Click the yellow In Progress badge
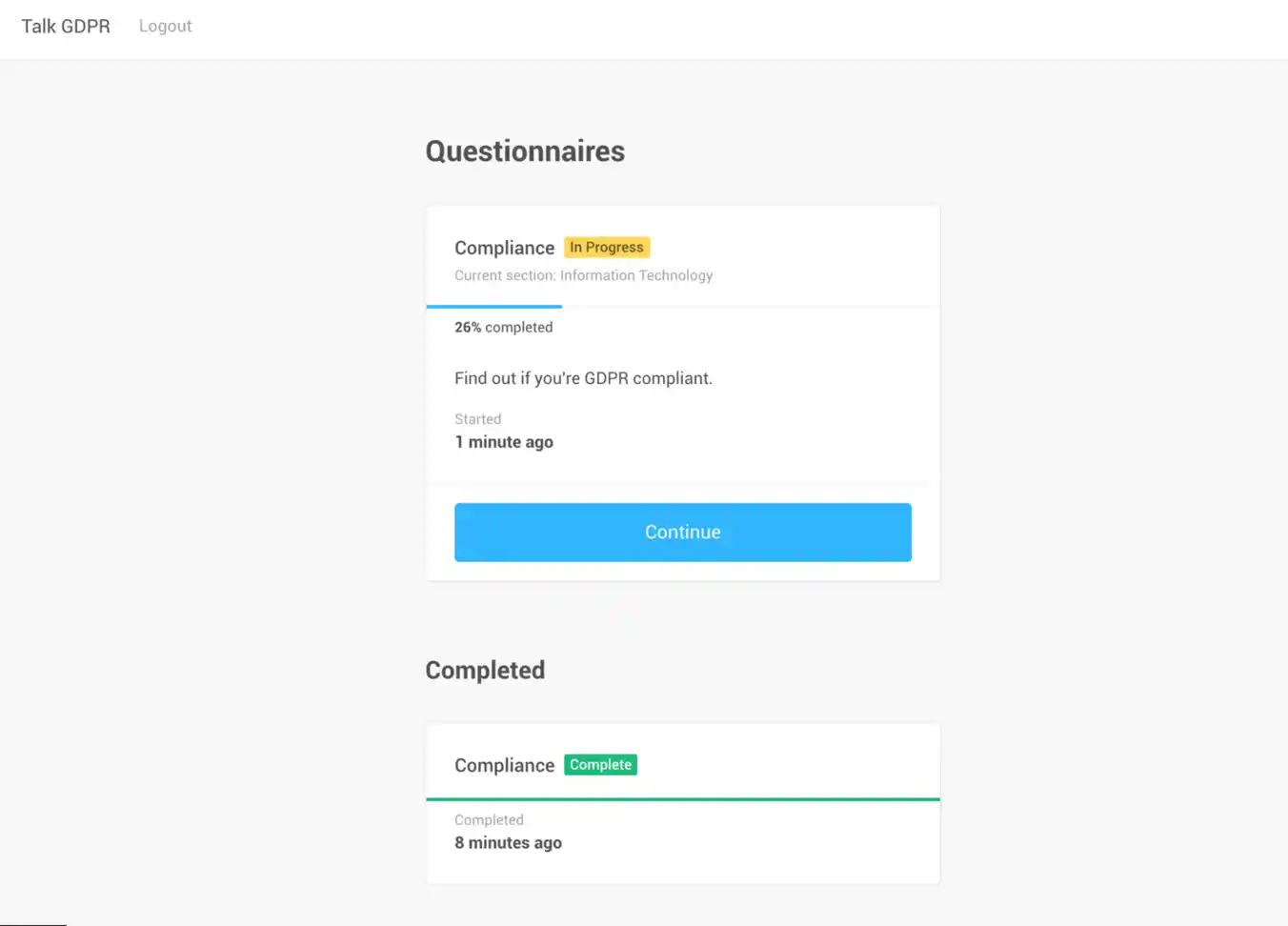Viewport: 1288px width, 926px height. point(607,248)
